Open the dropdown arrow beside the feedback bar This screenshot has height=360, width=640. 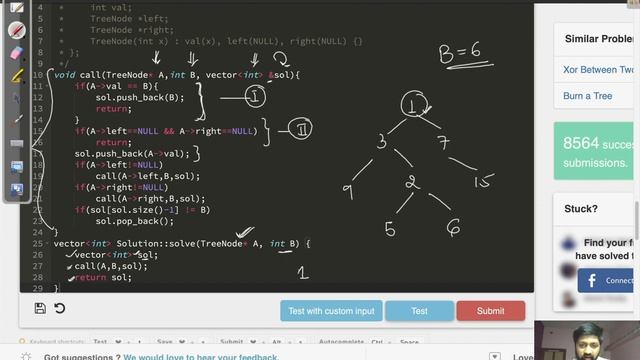(x=494, y=356)
